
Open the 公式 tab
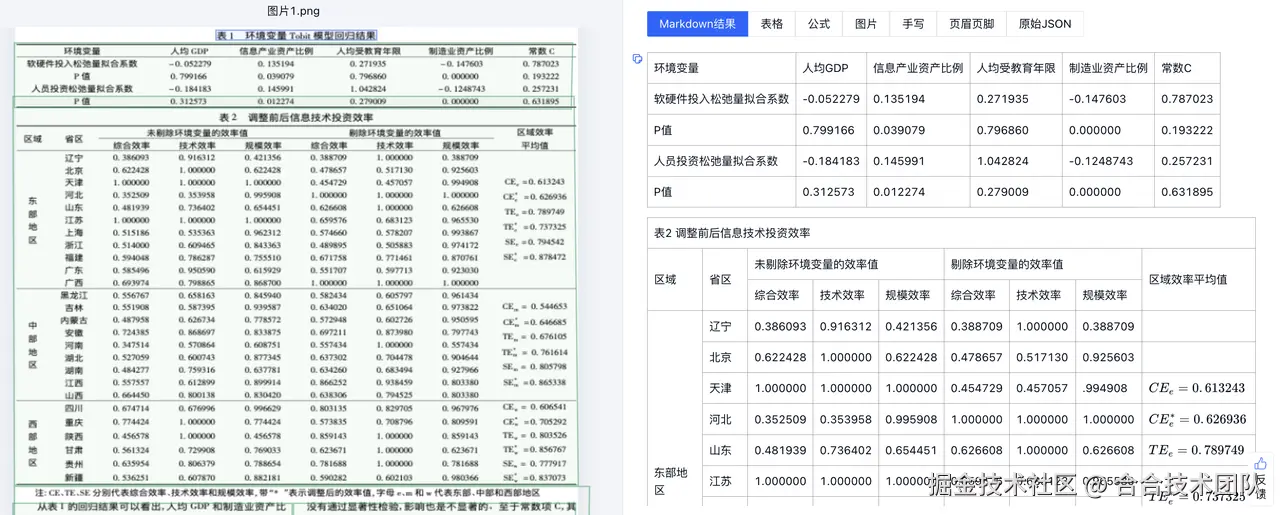pyautogui.click(x=819, y=24)
